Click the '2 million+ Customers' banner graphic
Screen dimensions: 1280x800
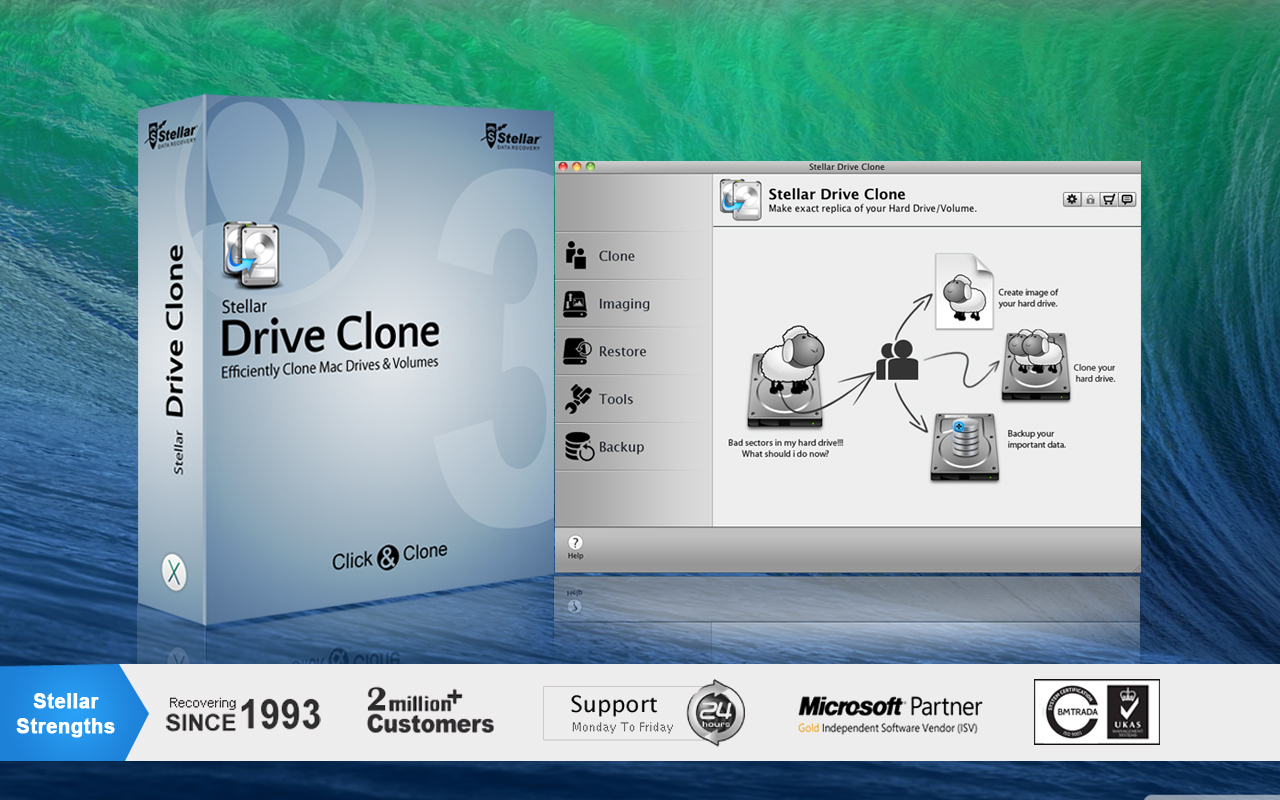pos(430,711)
